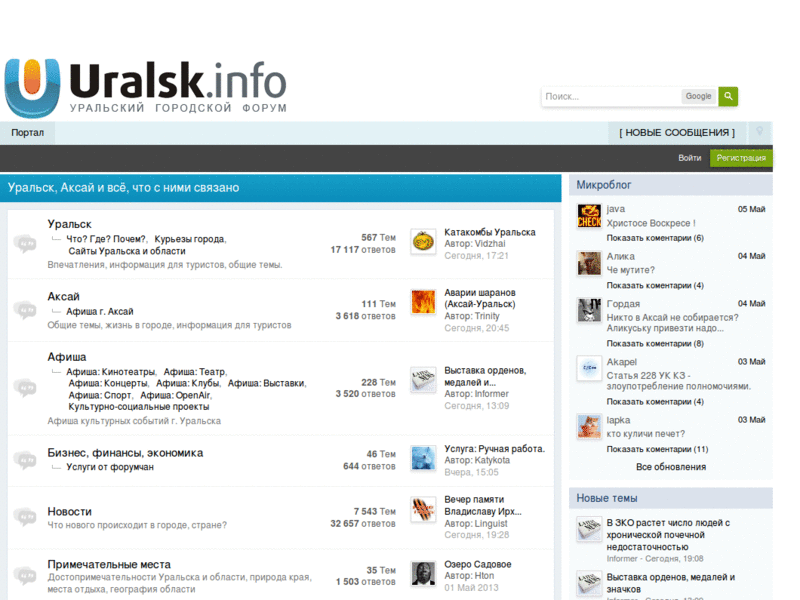
Task: Open НОВЫЕ СООБЩЕНИЯ link
Action: point(677,133)
